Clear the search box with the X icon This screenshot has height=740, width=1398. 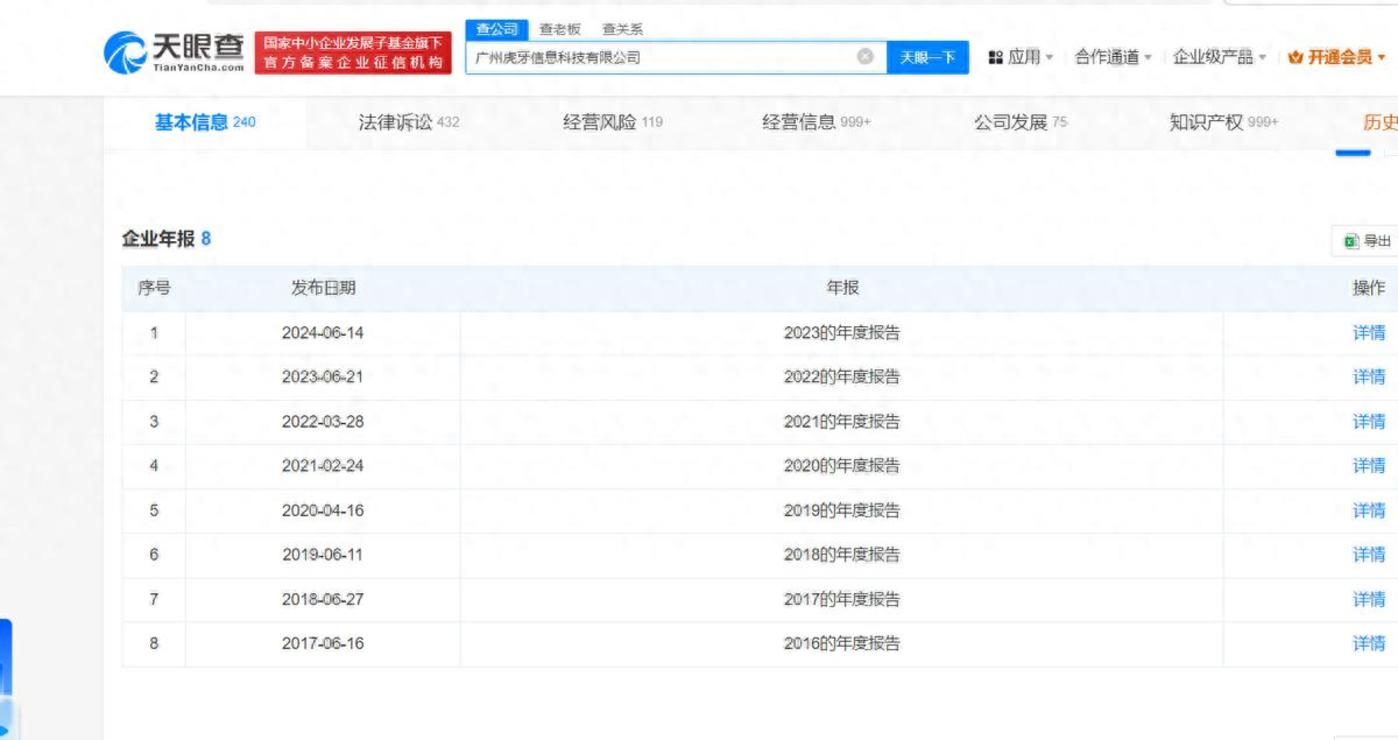pos(865,57)
